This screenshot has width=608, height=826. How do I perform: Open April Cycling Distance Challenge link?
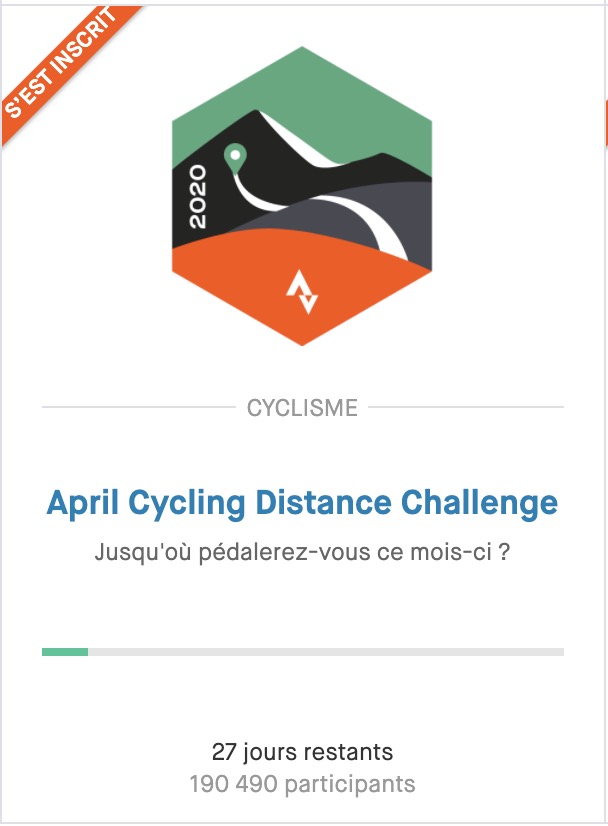[x=302, y=502]
